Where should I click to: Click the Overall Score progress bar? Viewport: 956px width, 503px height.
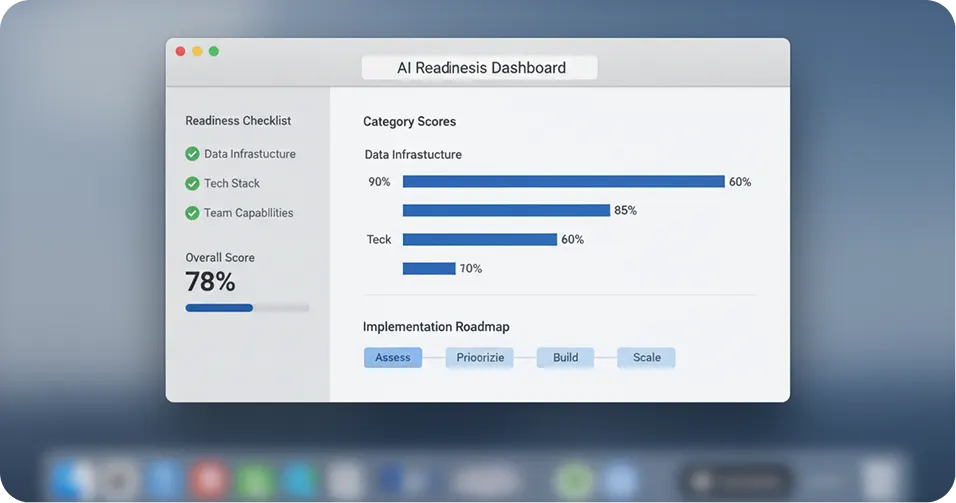(x=247, y=308)
